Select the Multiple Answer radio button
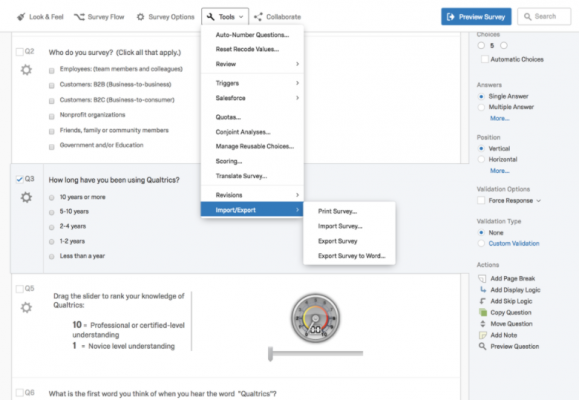 point(481,107)
